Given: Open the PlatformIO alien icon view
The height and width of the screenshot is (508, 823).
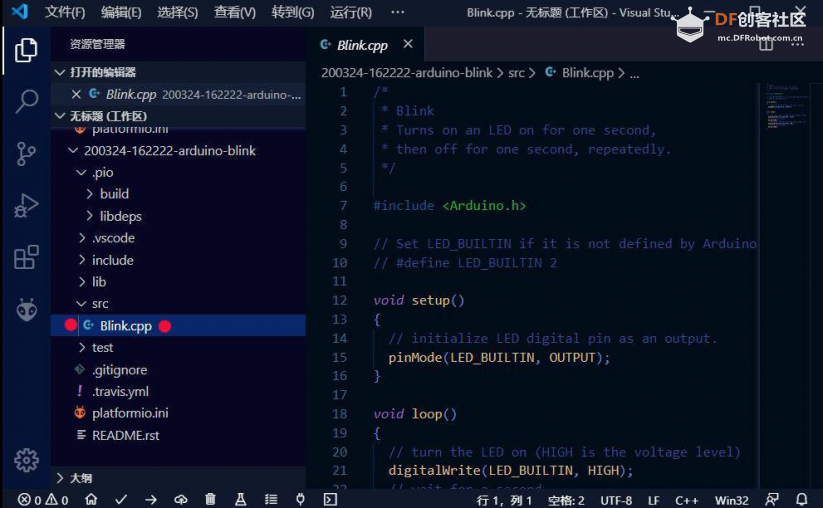Looking at the screenshot, I should 26,310.
